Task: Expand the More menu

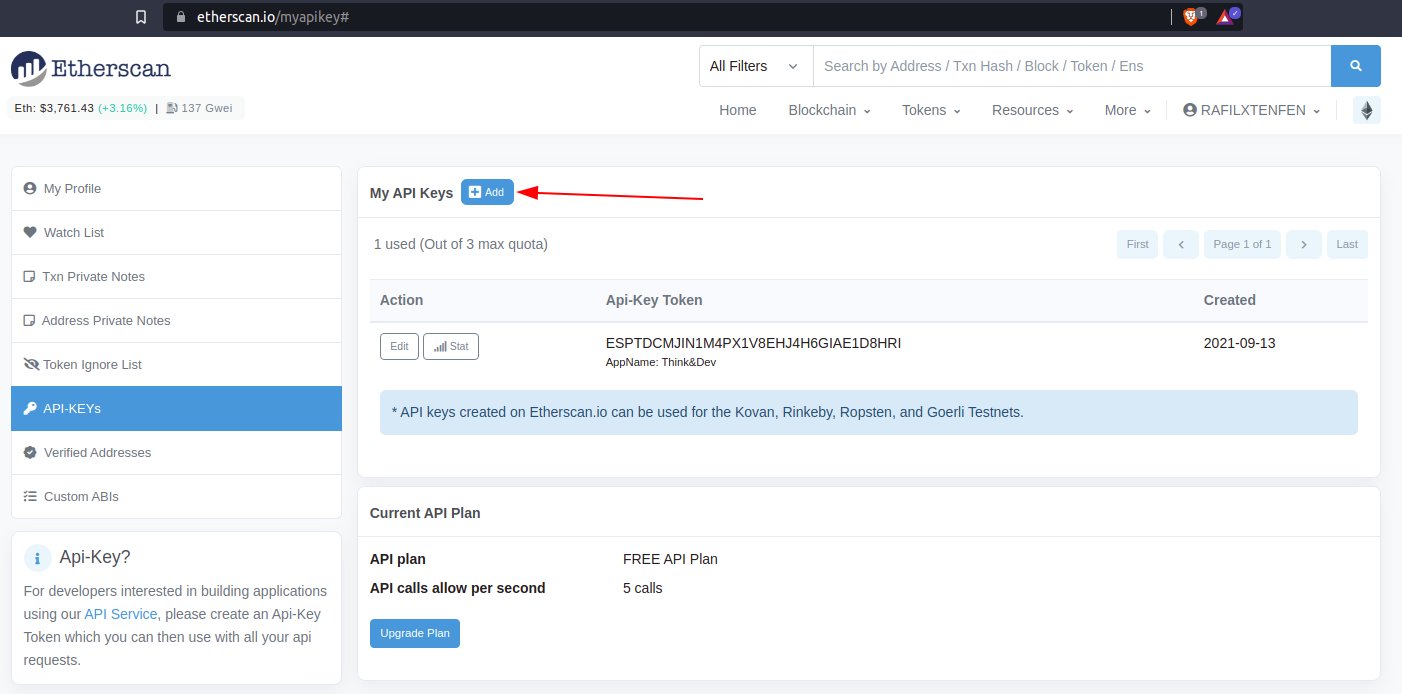Action: tap(1127, 110)
